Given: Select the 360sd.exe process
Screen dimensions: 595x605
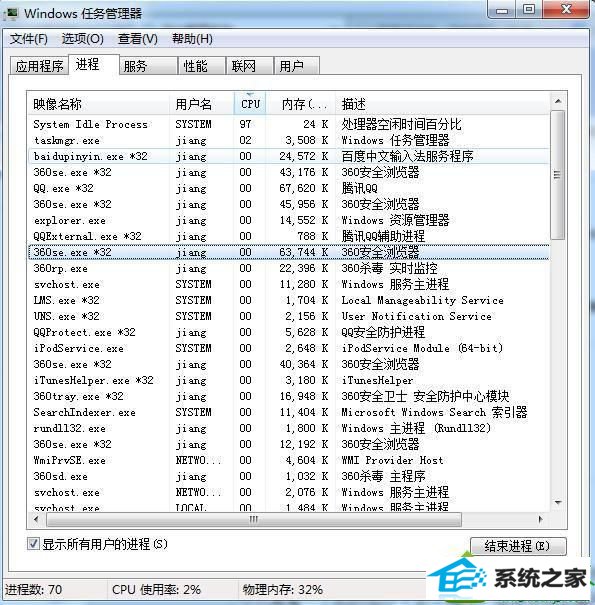Looking at the screenshot, I should (x=289, y=477).
